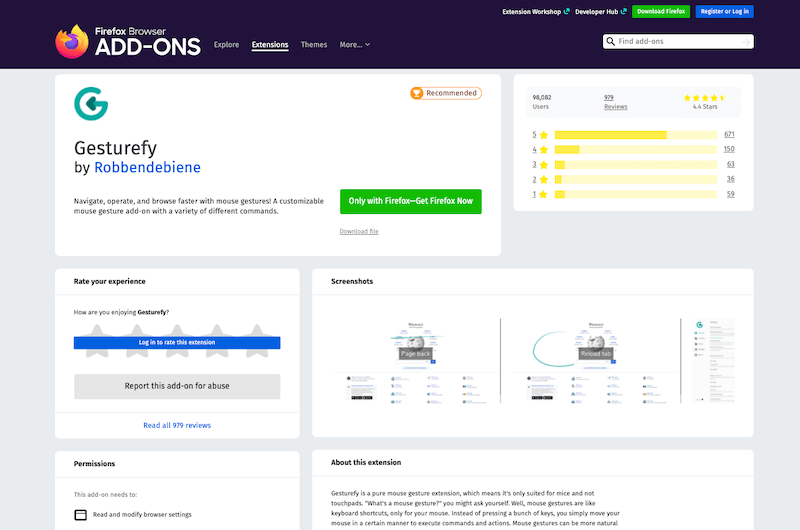Open the Extension Workshop link

532,12
